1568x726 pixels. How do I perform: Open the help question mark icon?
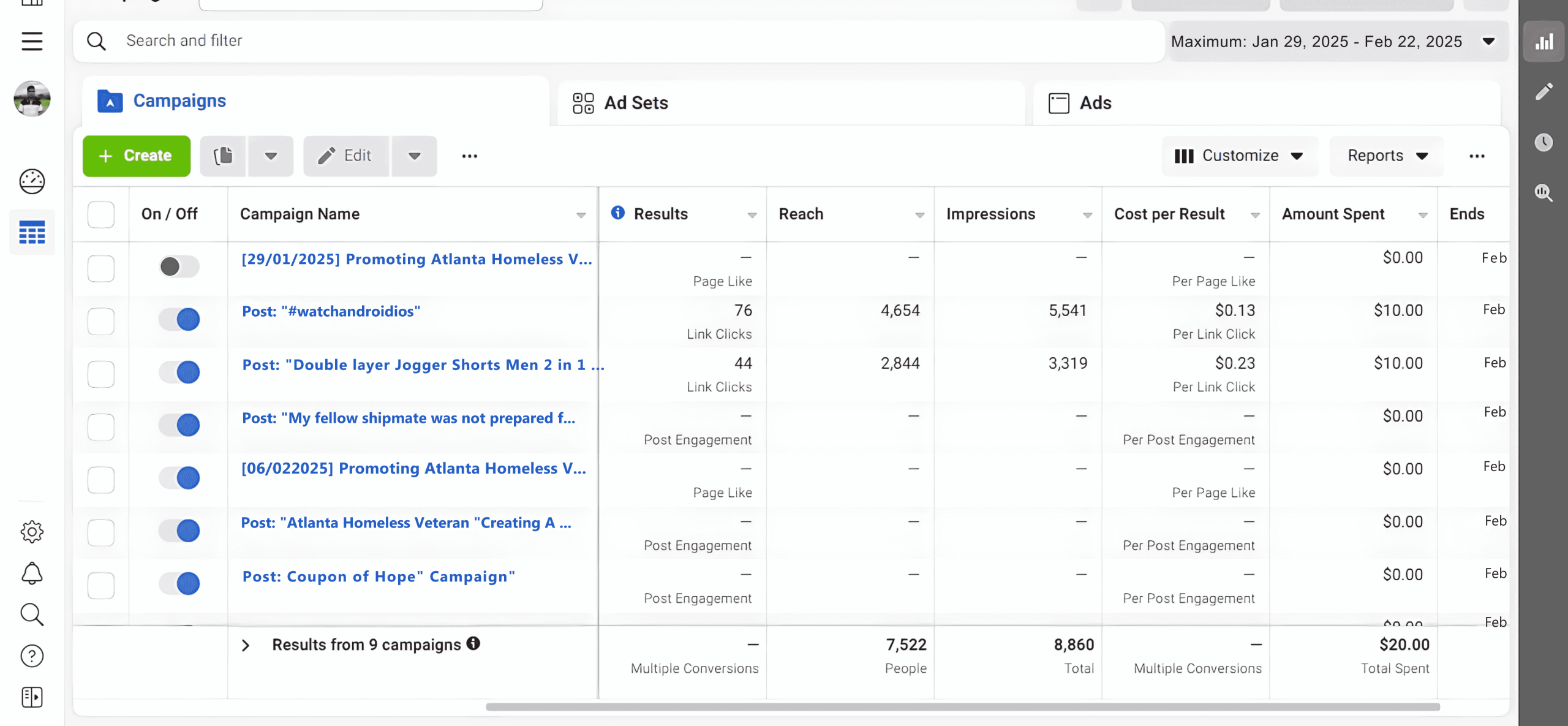point(32,656)
